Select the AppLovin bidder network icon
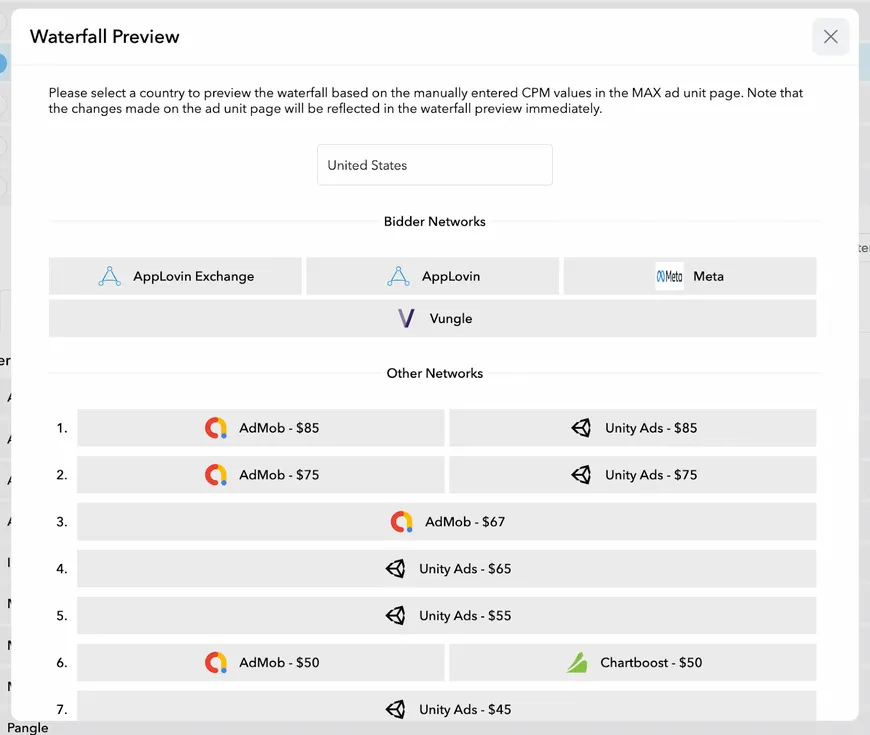Screen dimensions: 870x735 399,276
